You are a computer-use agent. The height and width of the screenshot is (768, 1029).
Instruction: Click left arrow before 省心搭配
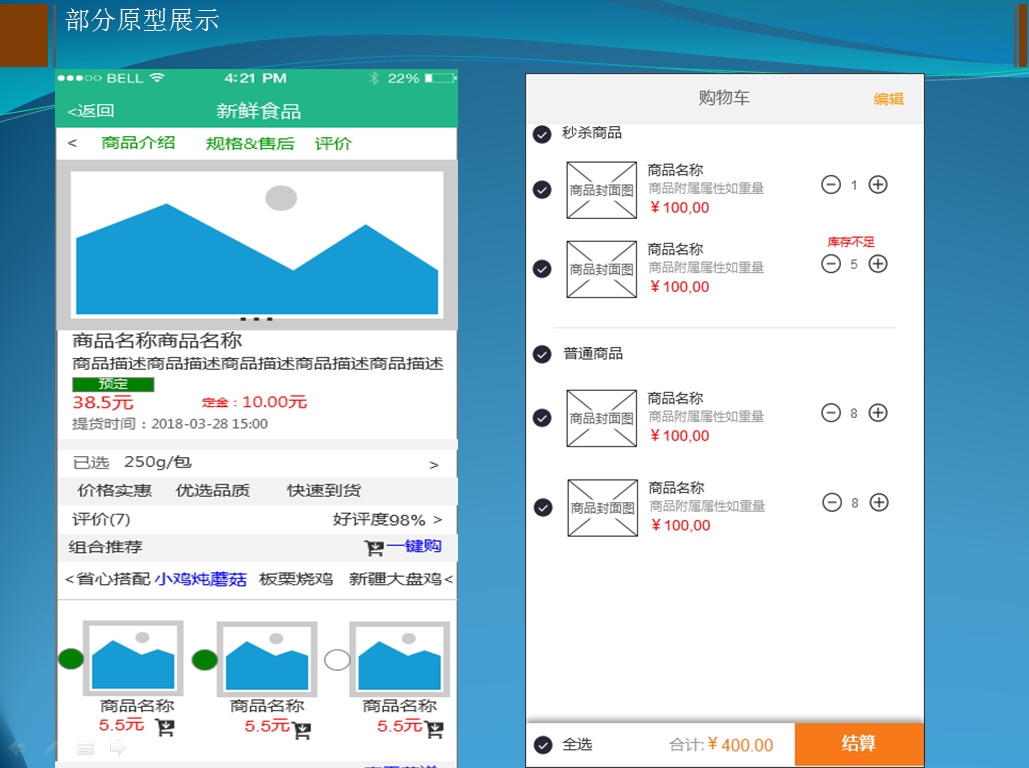(69, 579)
